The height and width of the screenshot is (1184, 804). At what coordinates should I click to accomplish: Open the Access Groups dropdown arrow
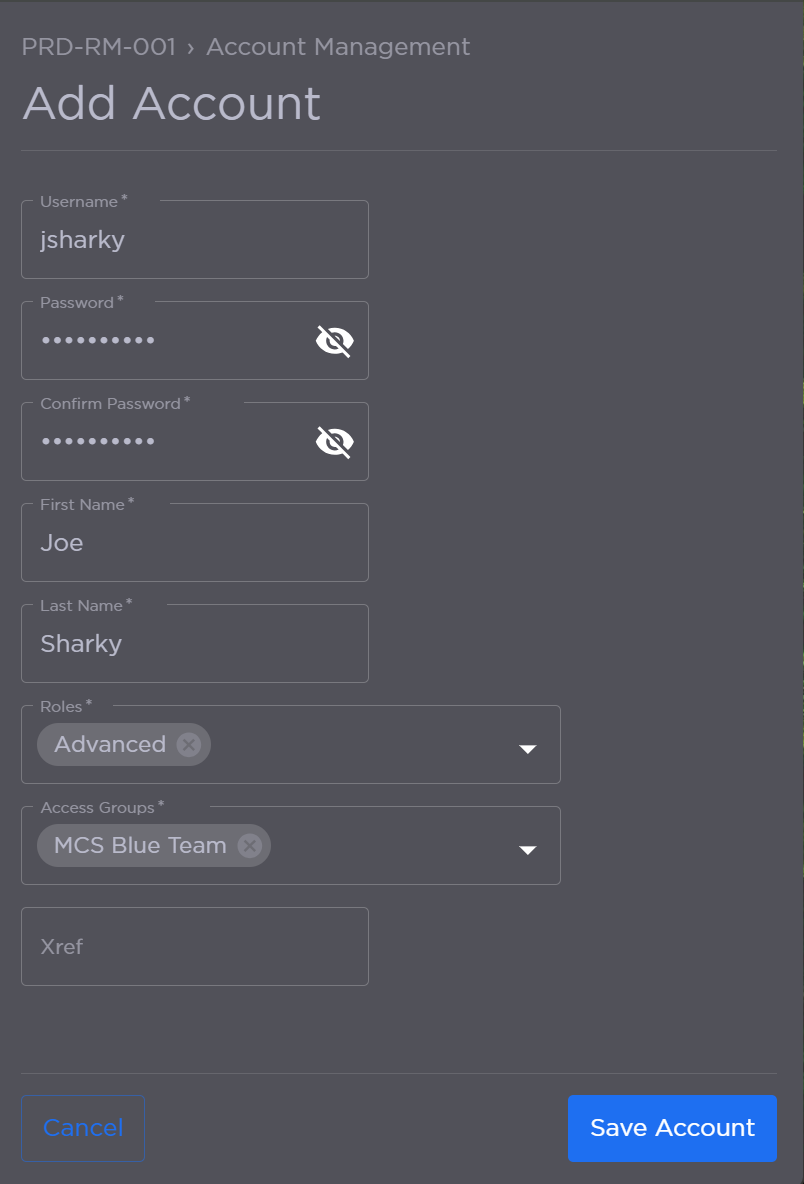(527, 850)
